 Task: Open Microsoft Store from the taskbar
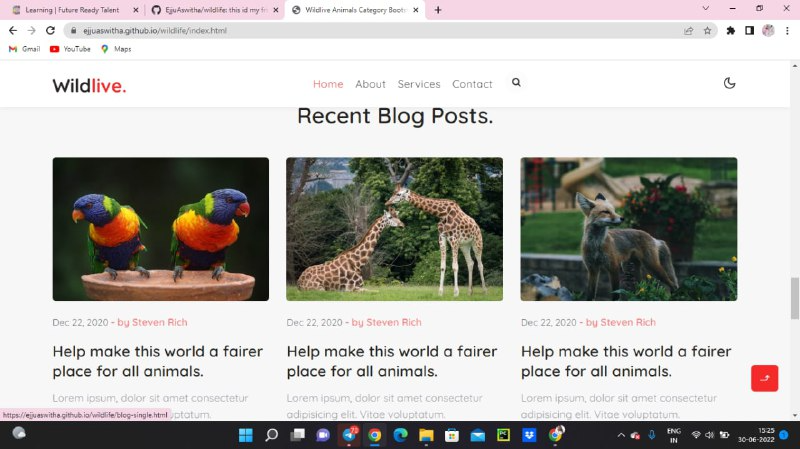[x=452, y=435]
